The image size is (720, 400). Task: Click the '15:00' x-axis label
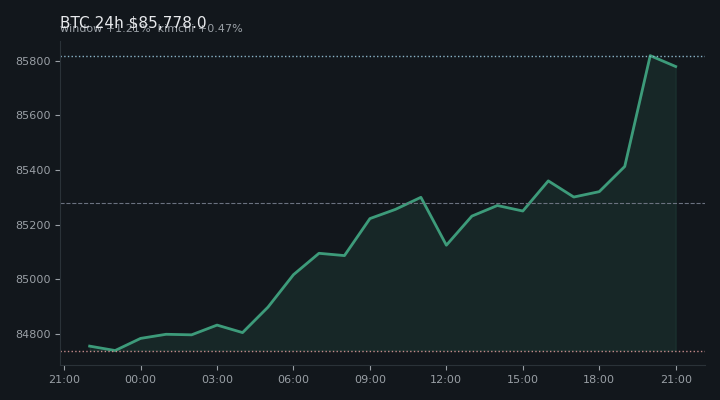[523, 379]
